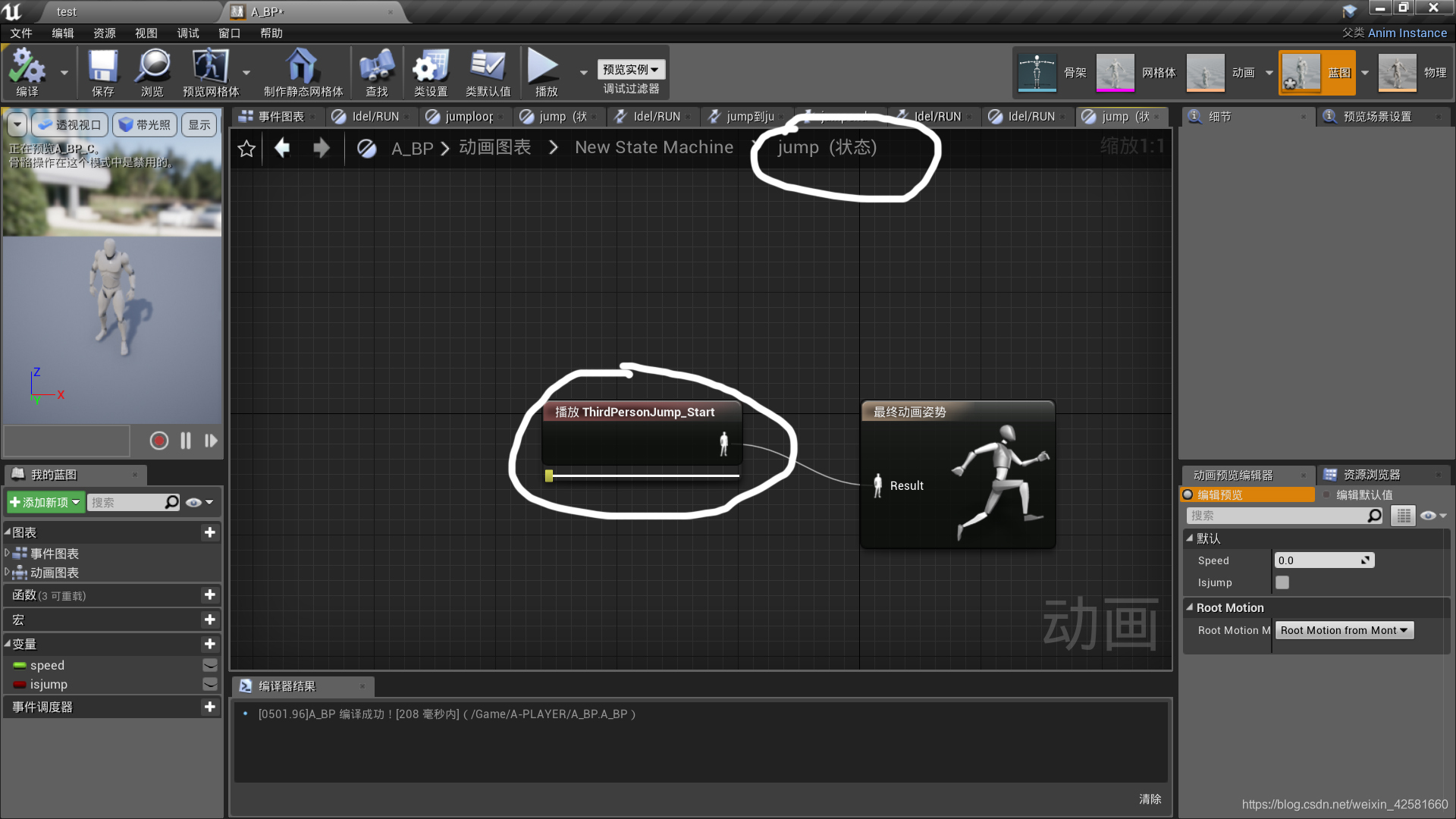
Task: Toggle Isjump checkbox in Details panel
Action: (1282, 582)
